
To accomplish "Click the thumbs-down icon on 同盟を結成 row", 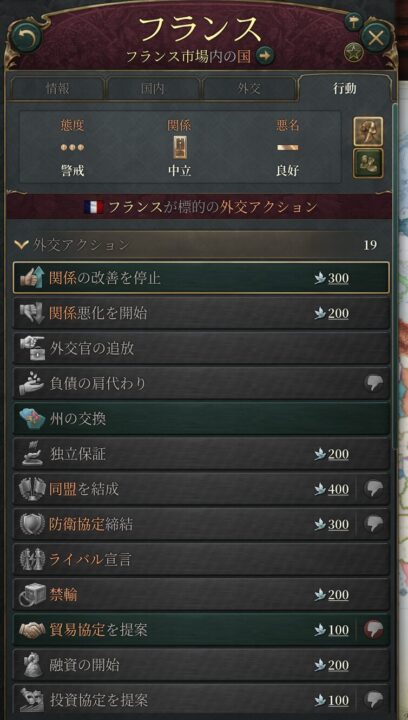I will pos(374,489).
